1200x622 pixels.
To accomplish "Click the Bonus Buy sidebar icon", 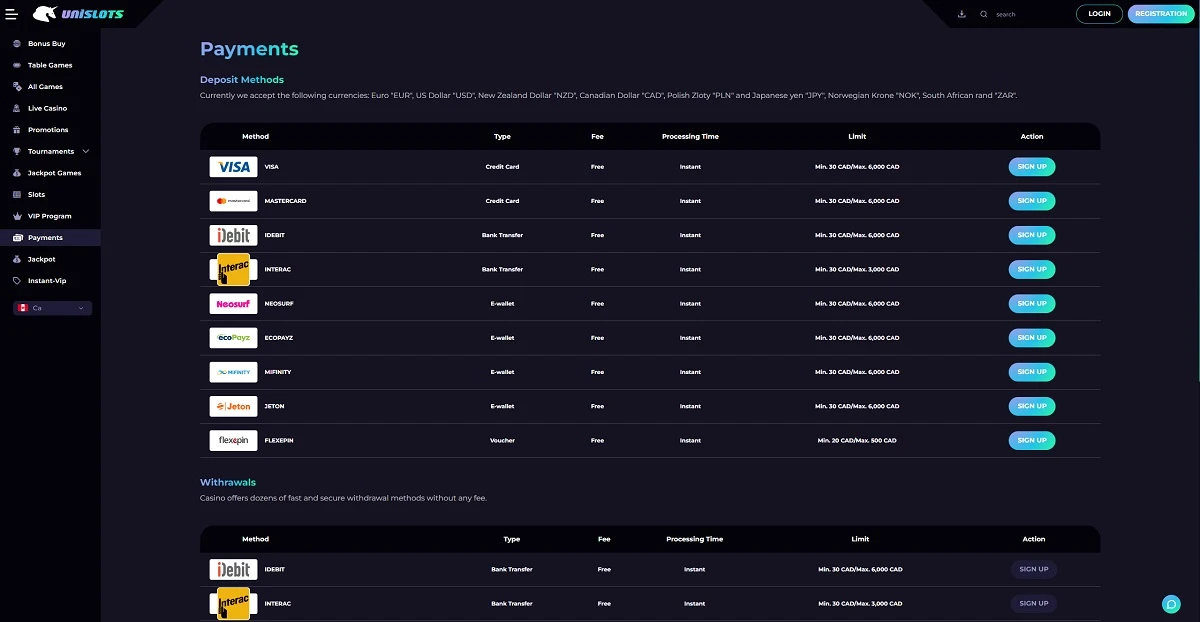I will click(17, 44).
